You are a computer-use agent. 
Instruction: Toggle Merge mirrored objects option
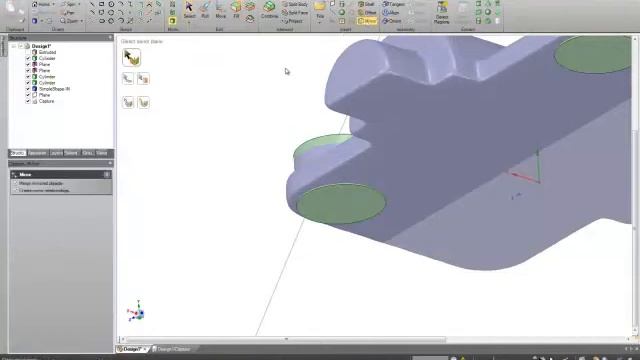[x=16, y=184]
